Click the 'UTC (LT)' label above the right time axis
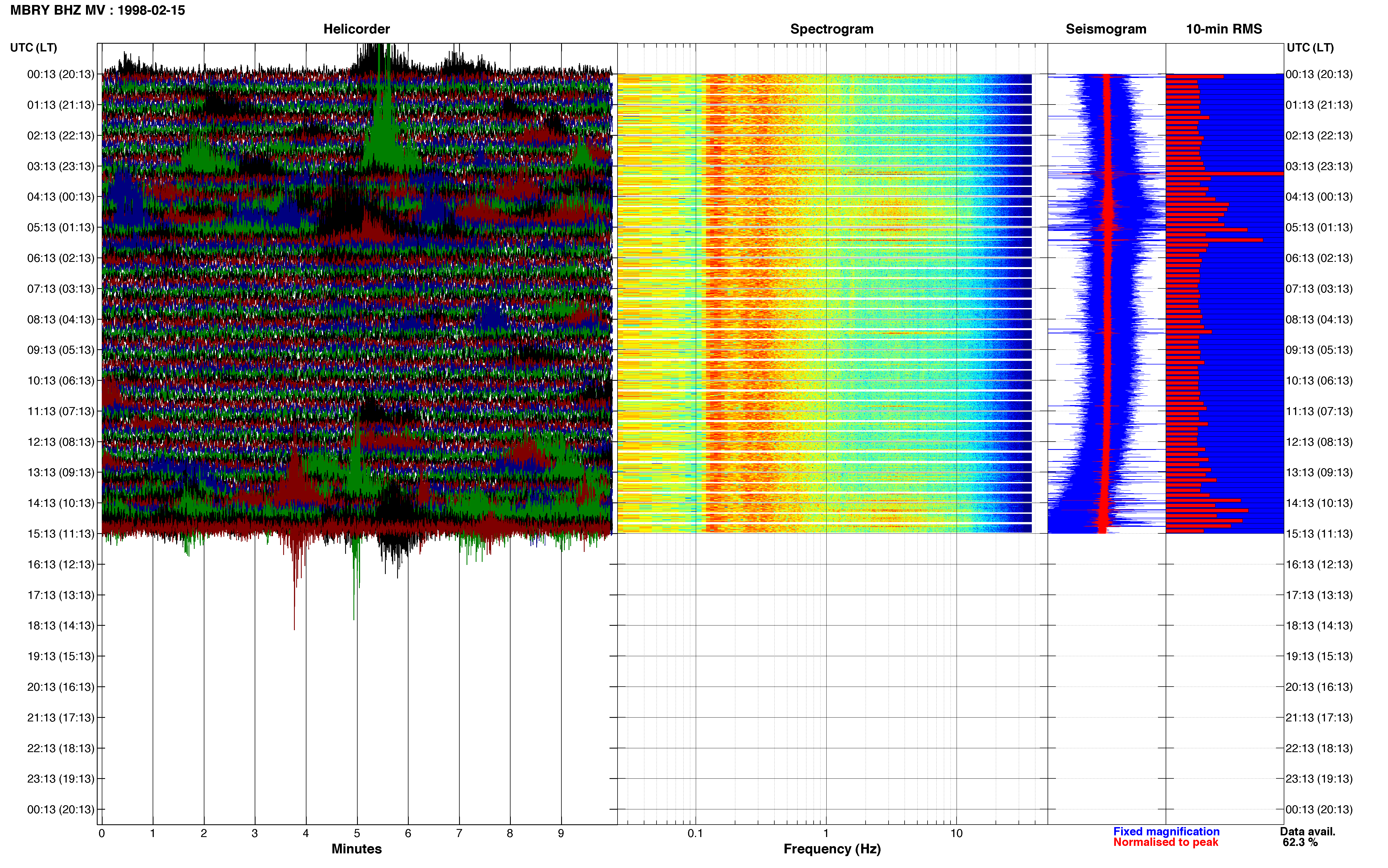The height and width of the screenshot is (868, 1388). pos(1310,48)
